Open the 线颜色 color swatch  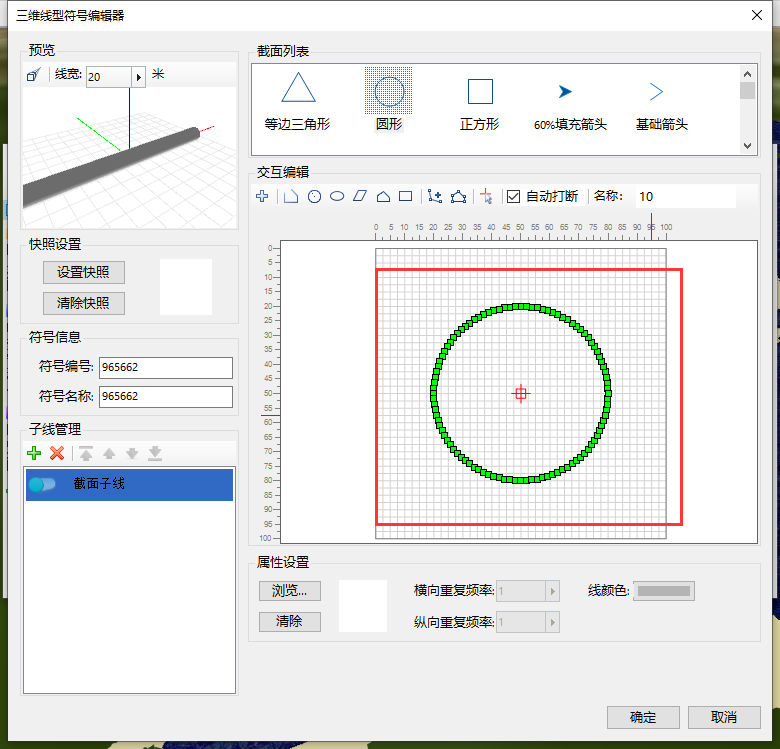(x=664, y=591)
